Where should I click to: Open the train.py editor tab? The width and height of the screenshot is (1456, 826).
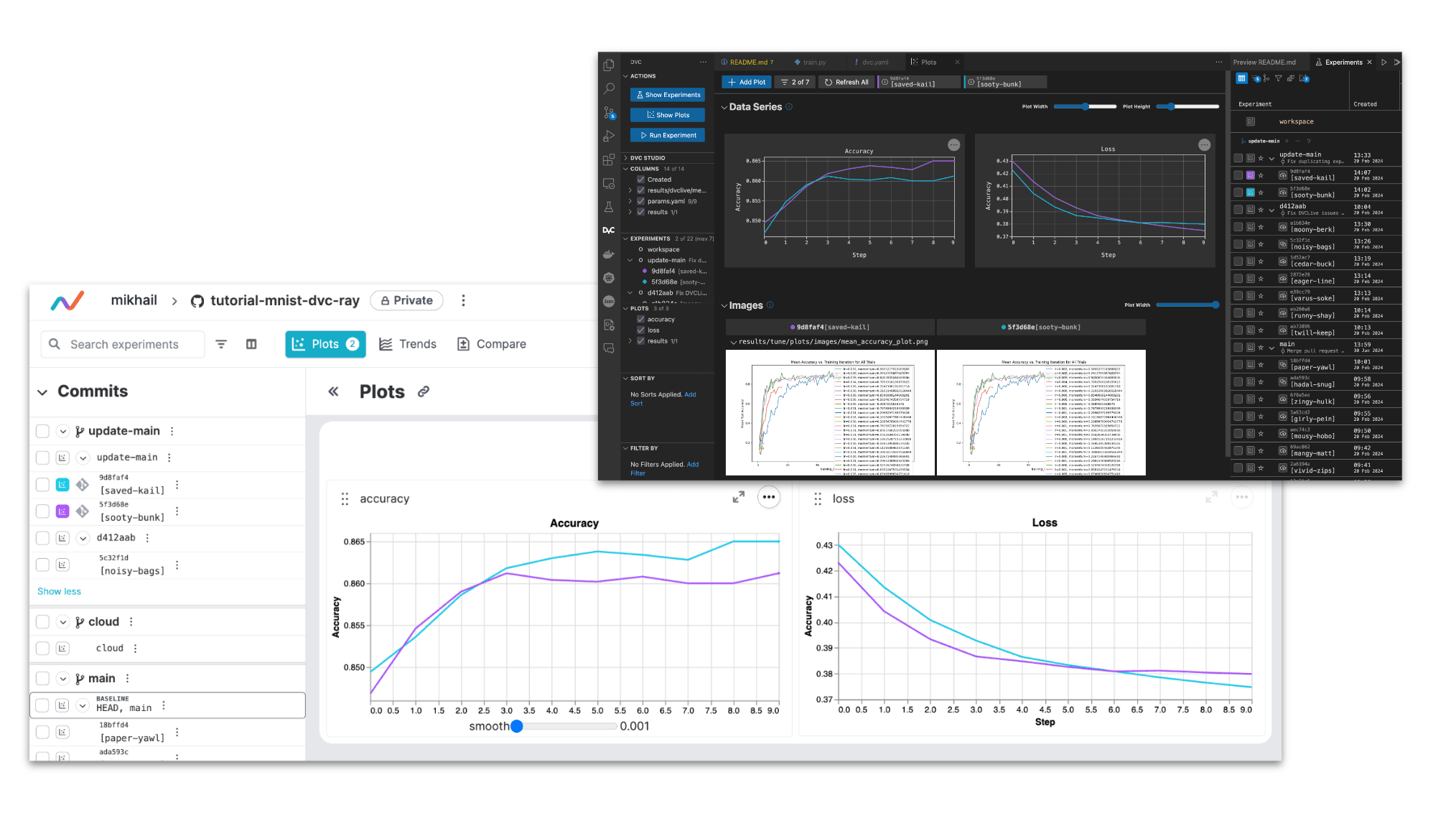tap(810, 62)
